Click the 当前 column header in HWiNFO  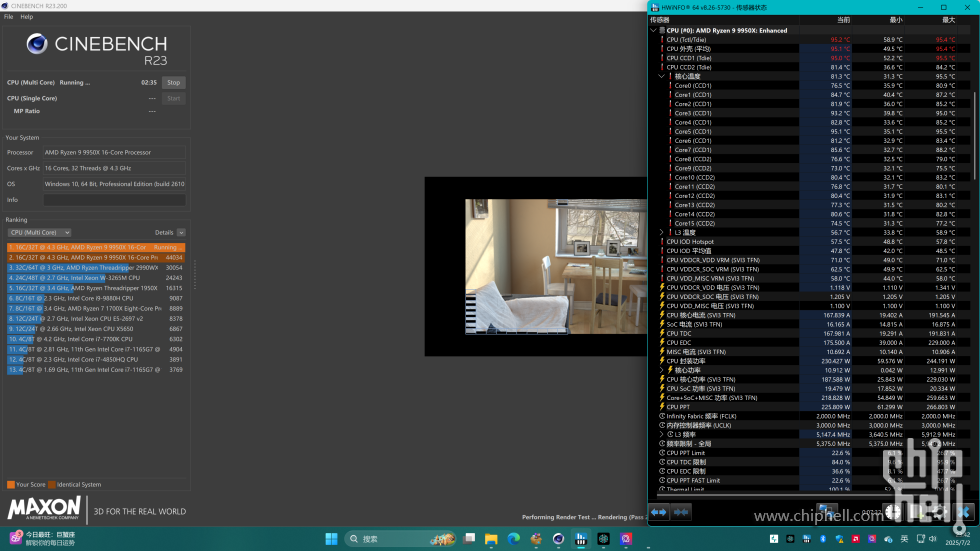click(x=826, y=20)
